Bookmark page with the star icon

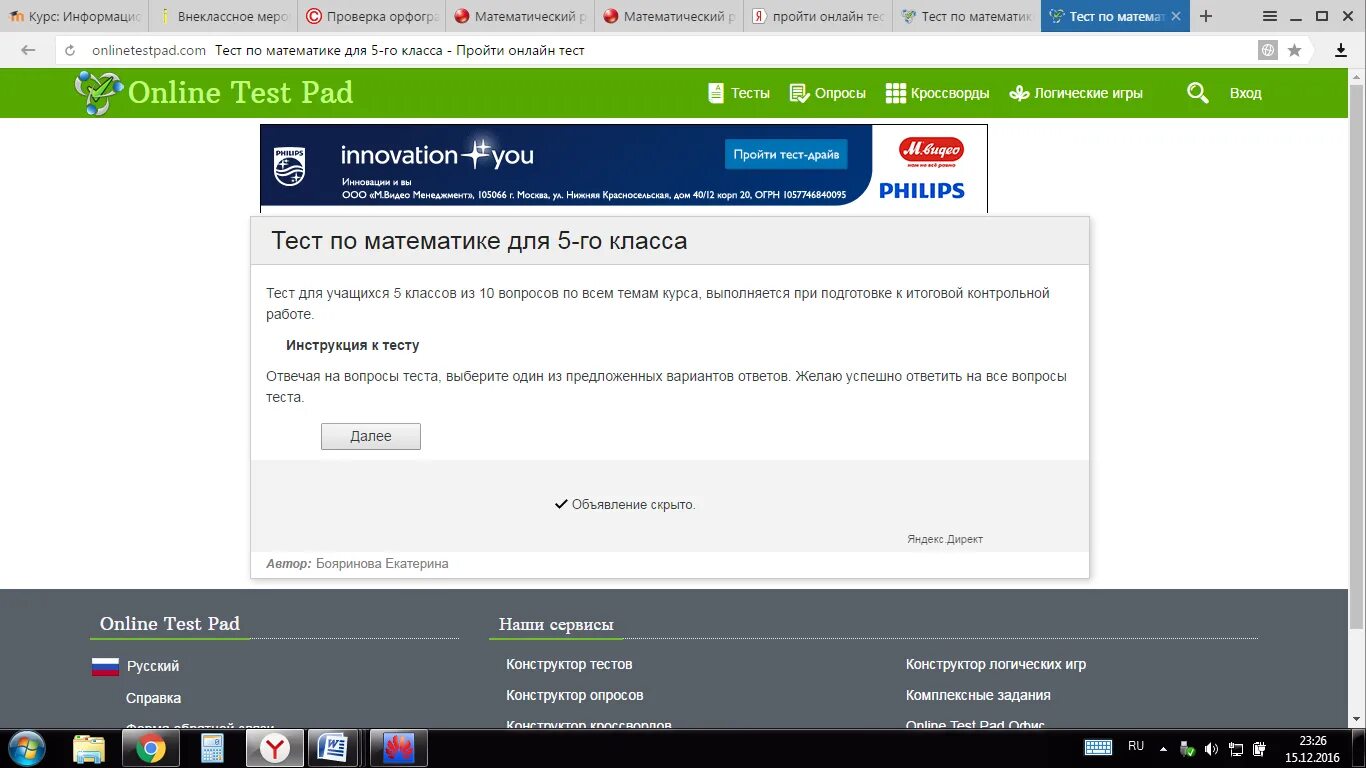tap(1295, 50)
